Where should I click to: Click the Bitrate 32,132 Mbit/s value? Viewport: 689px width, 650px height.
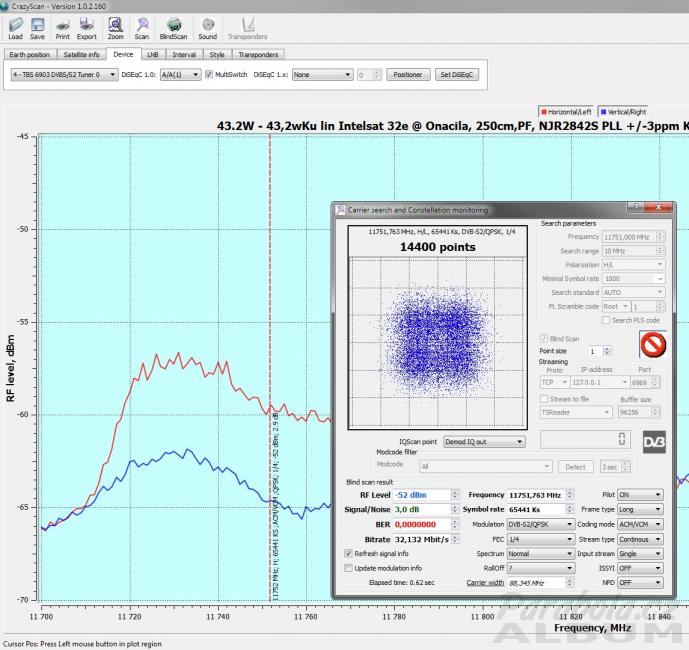pos(422,539)
